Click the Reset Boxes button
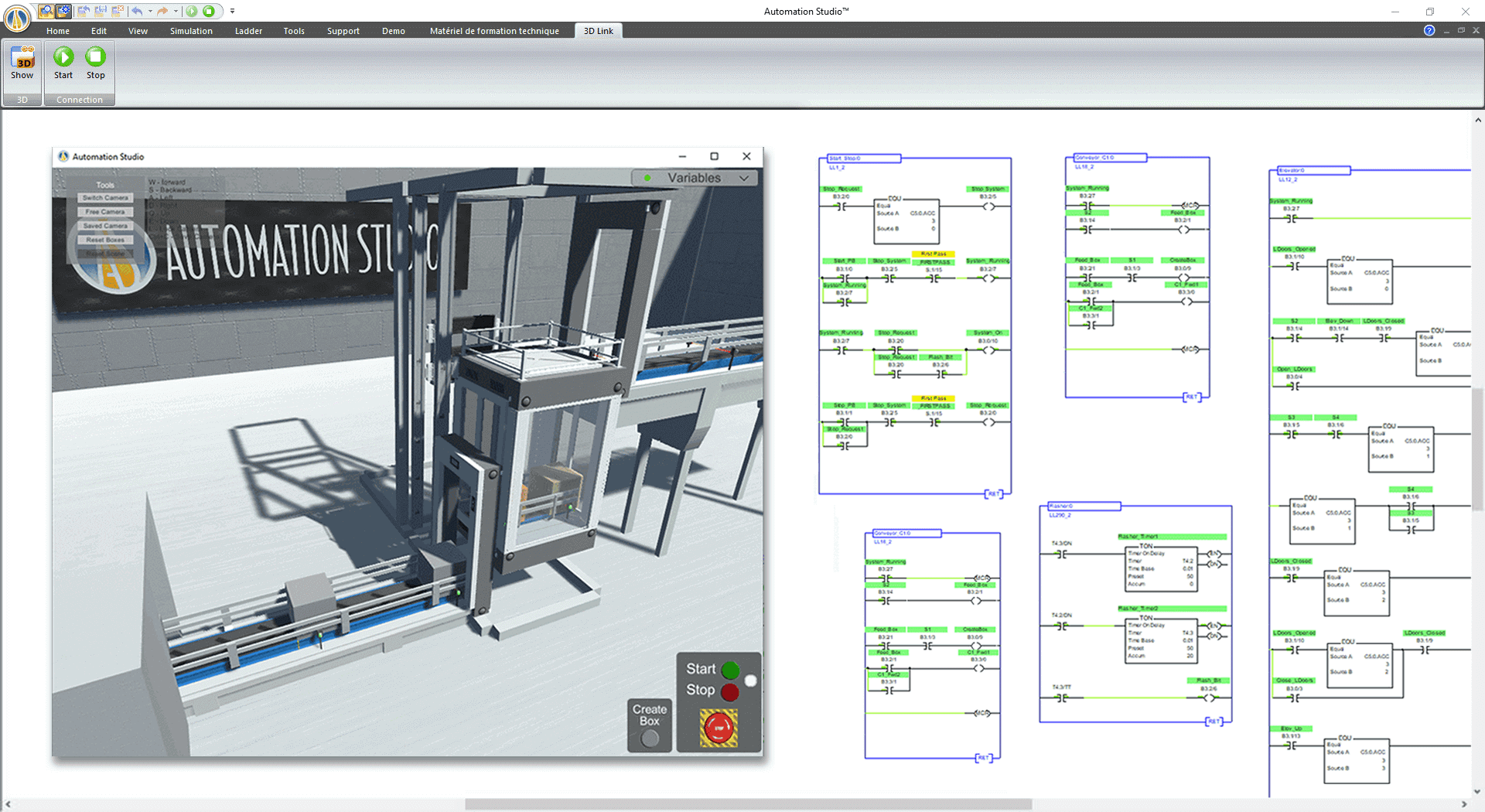 pyautogui.click(x=105, y=240)
